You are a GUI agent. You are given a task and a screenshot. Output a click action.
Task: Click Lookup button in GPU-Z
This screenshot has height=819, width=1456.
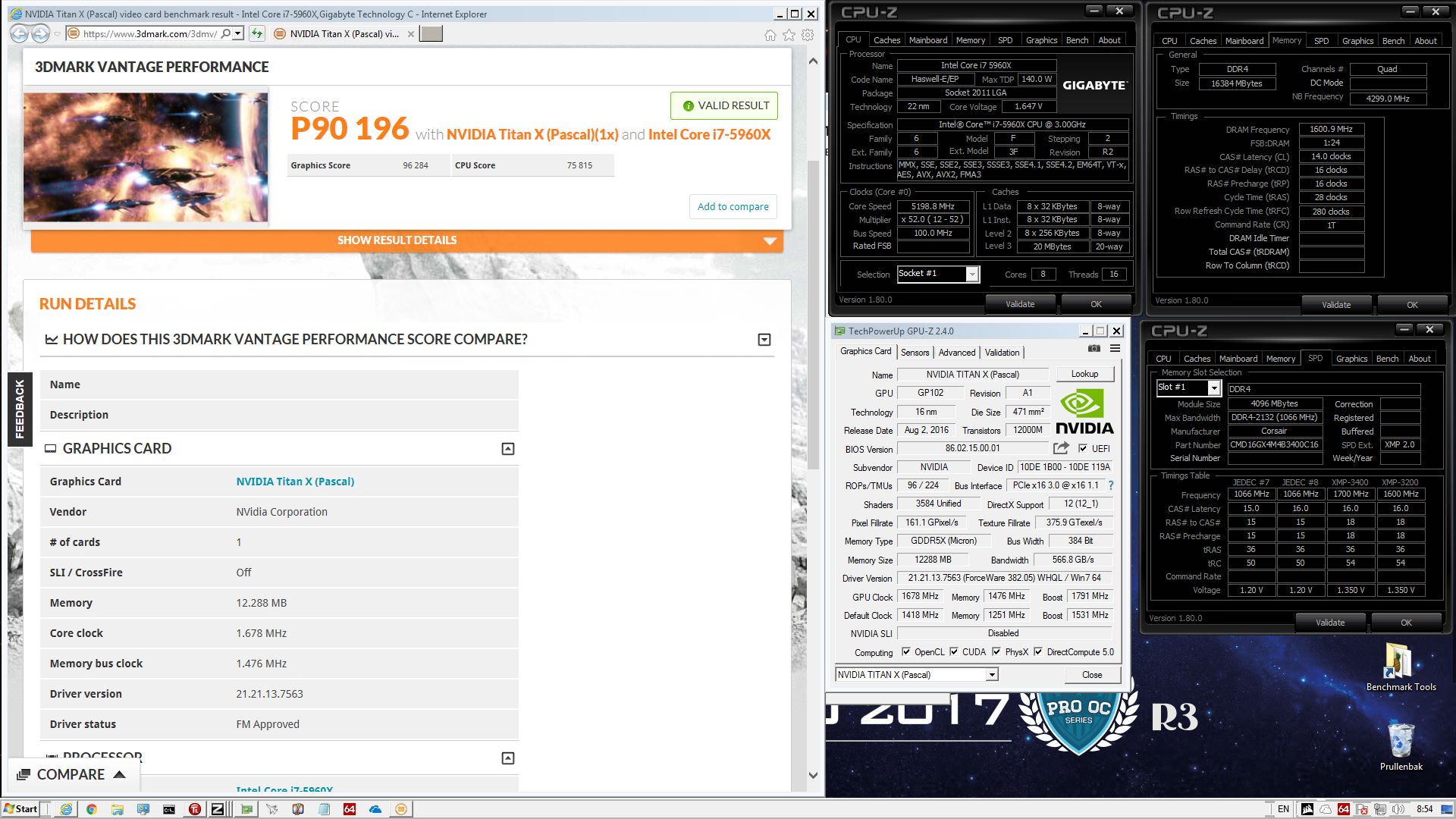(x=1084, y=374)
